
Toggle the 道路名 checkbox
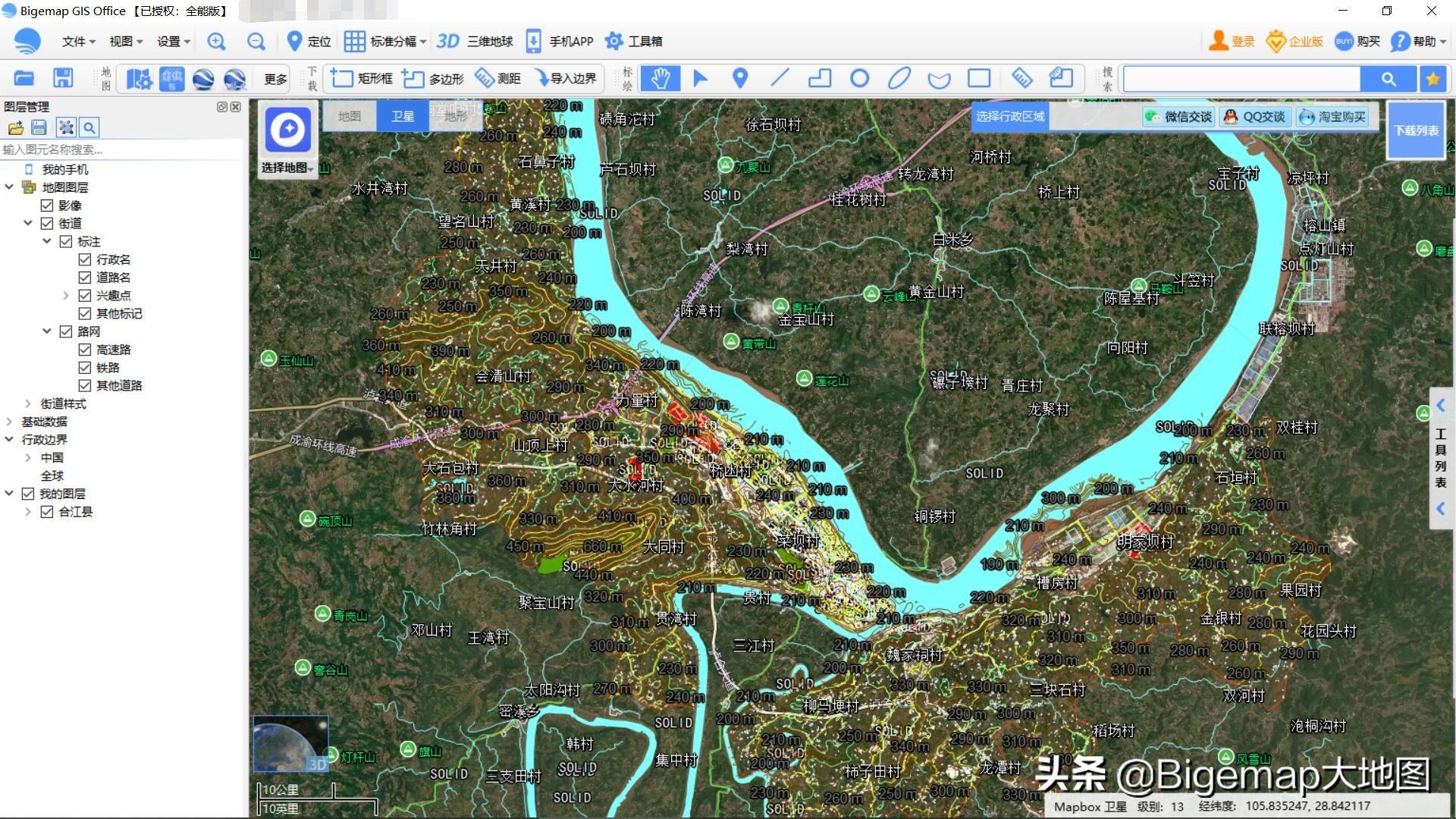[x=85, y=278]
